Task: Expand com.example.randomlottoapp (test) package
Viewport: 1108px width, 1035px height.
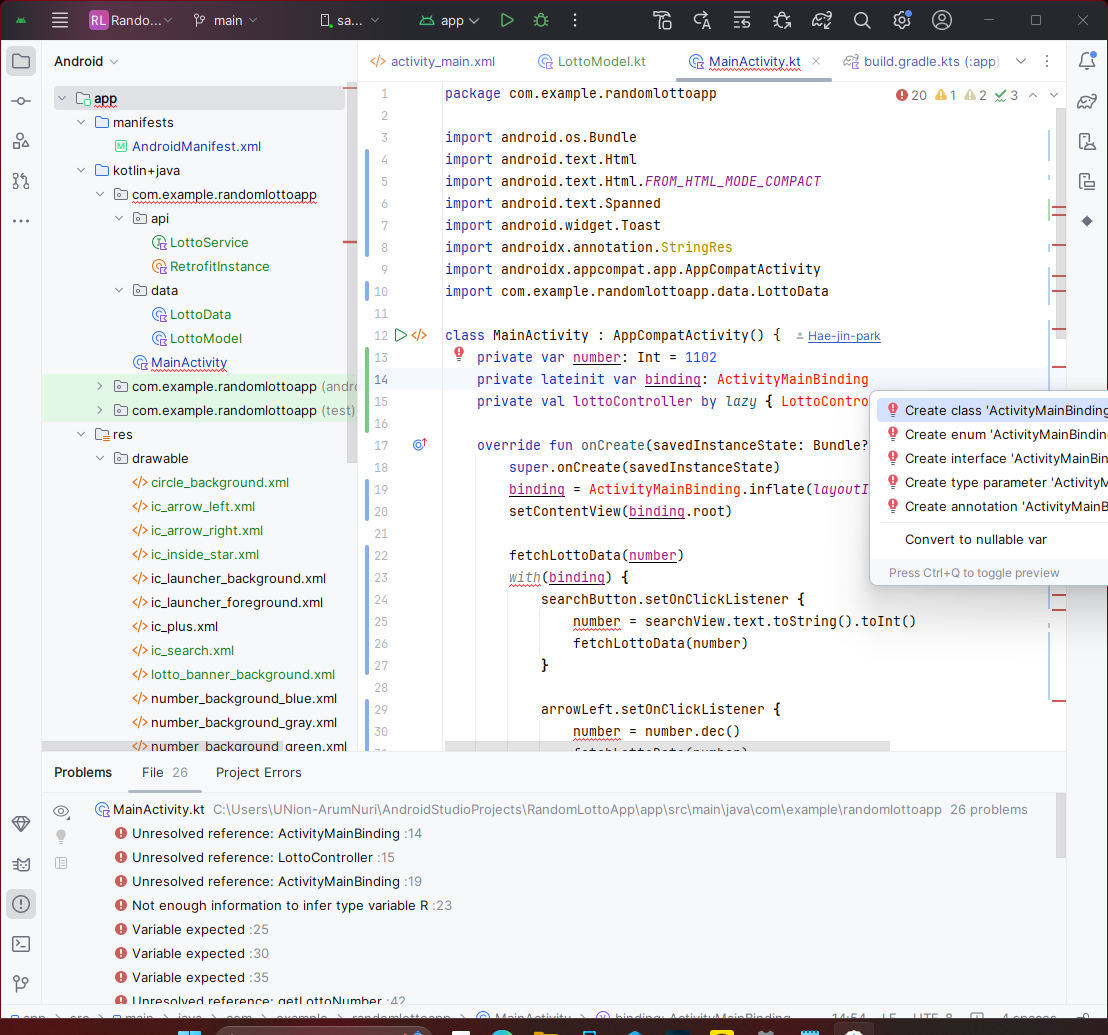Action: (x=100, y=410)
